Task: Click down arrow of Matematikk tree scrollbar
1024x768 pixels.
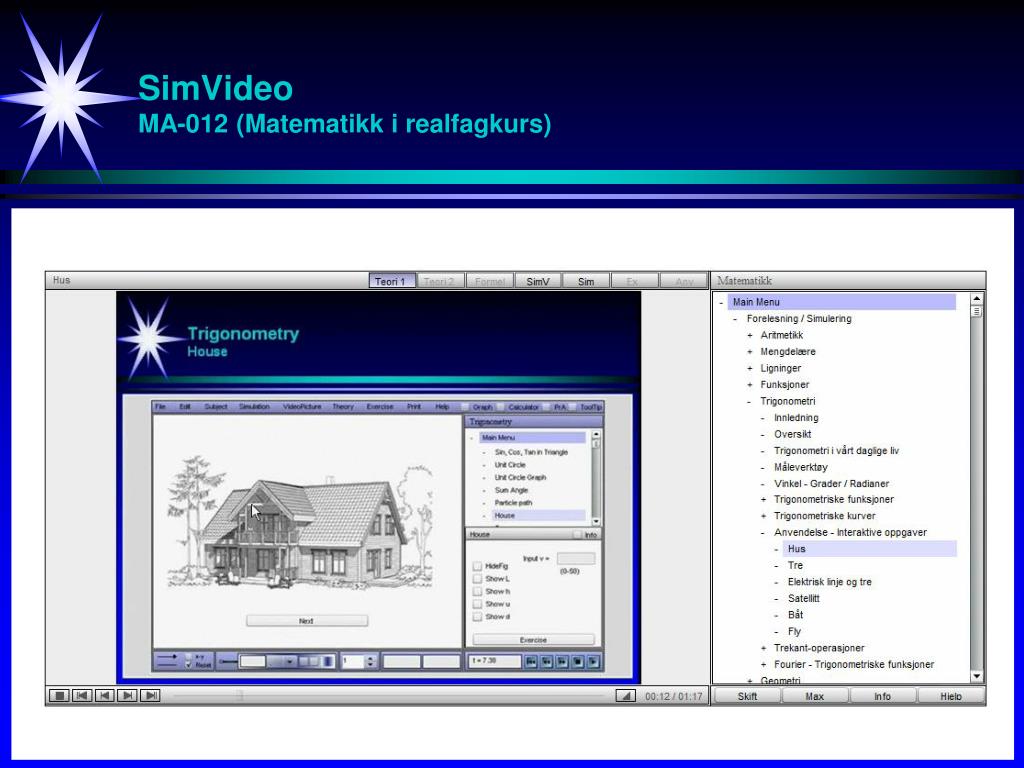Action: (976, 677)
